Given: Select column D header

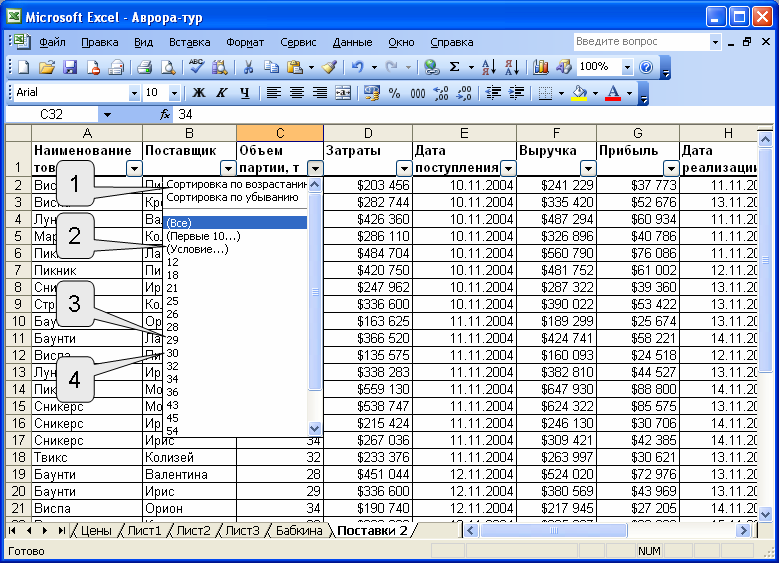Looking at the screenshot, I should click(x=368, y=133).
